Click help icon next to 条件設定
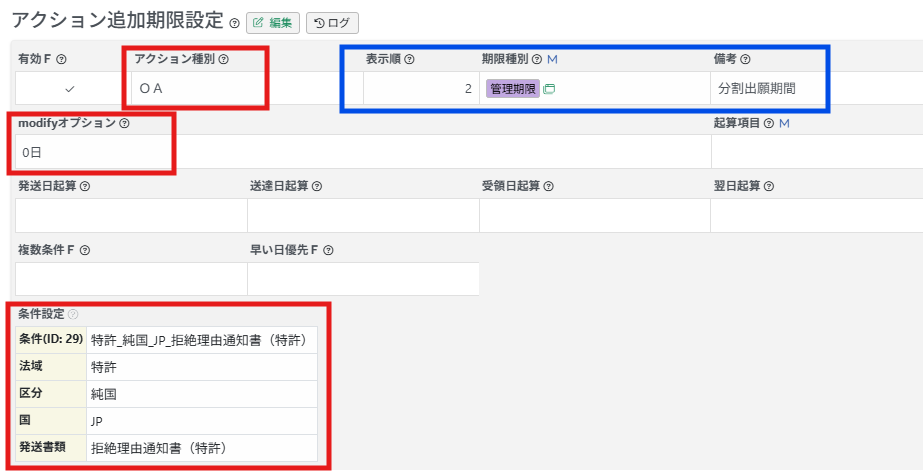Image resolution: width=923 pixels, height=471 pixels. 73,314
